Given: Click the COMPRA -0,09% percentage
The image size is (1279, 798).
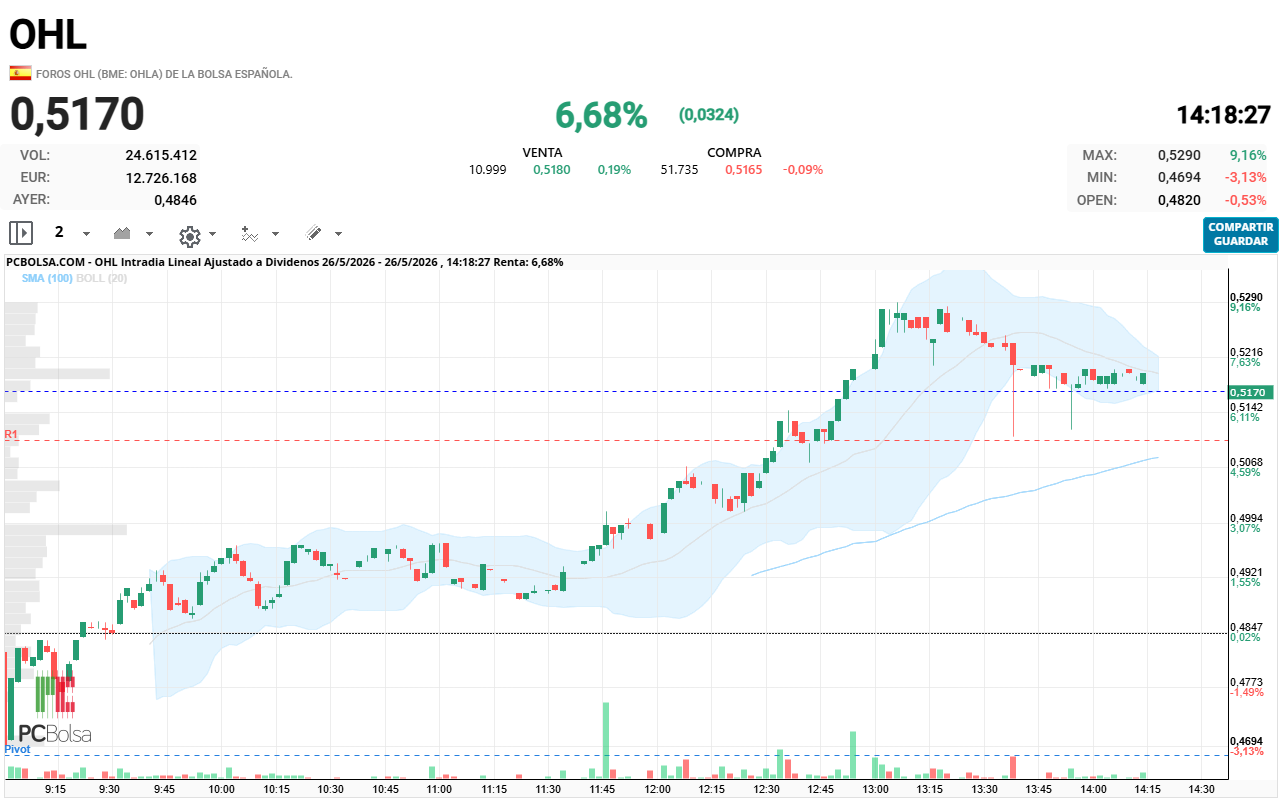Looking at the screenshot, I should [803, 170].
